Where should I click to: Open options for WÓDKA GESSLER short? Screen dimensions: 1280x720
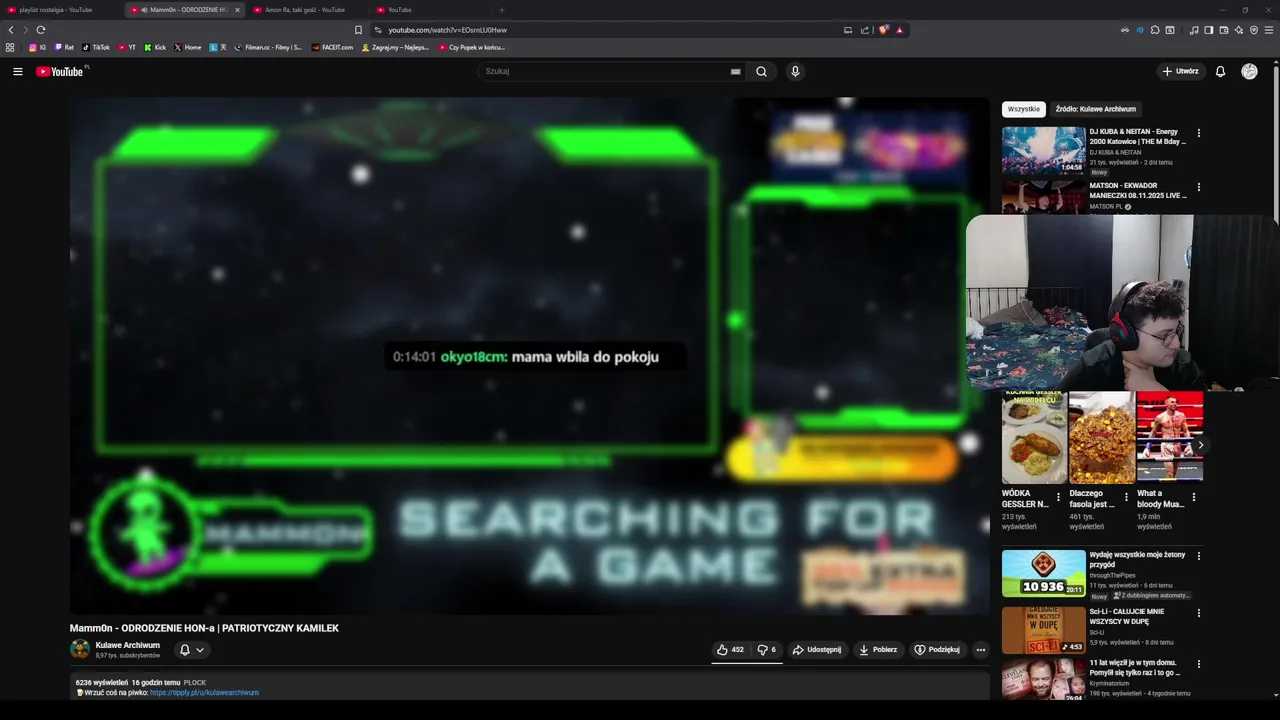(x=1058, y=497)
